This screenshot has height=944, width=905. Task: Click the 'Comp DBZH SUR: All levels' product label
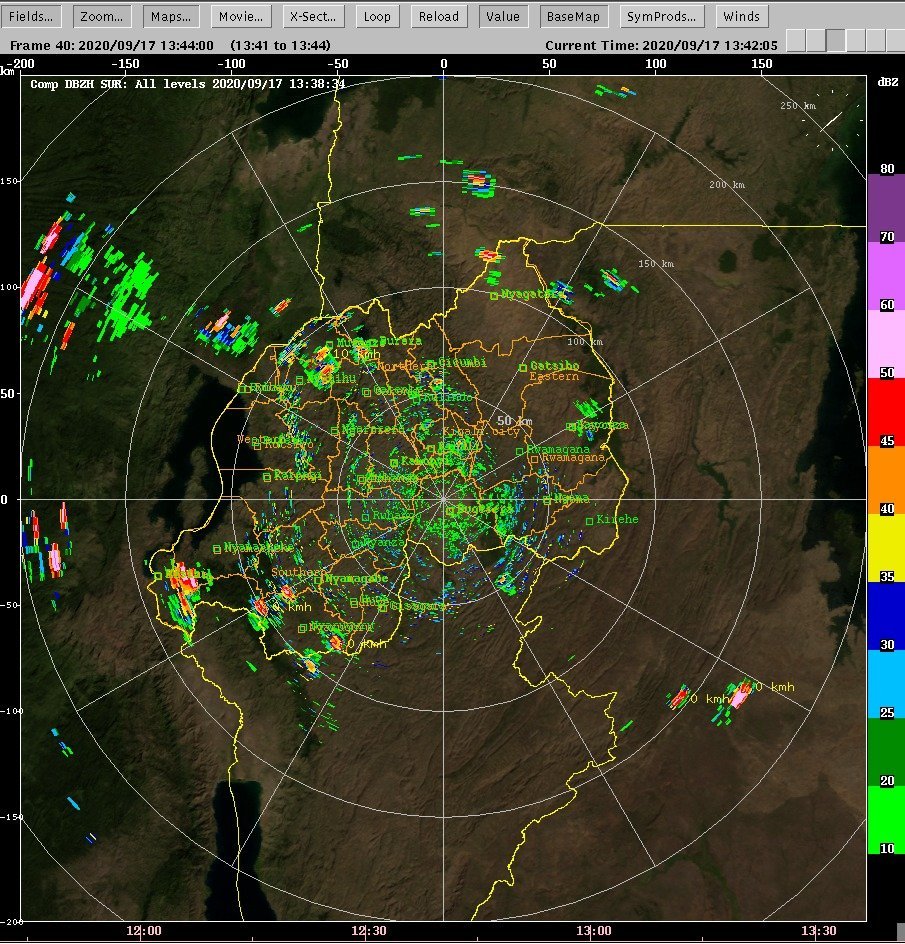119,84
